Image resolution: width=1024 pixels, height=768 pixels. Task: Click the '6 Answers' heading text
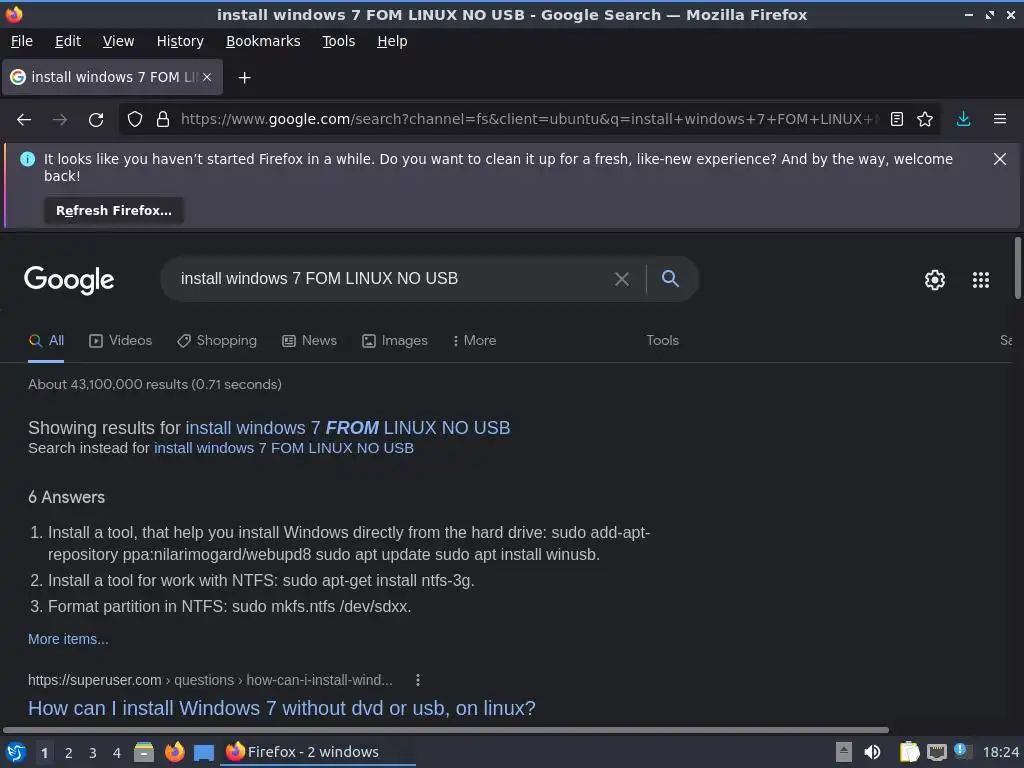tap(67, 498)
